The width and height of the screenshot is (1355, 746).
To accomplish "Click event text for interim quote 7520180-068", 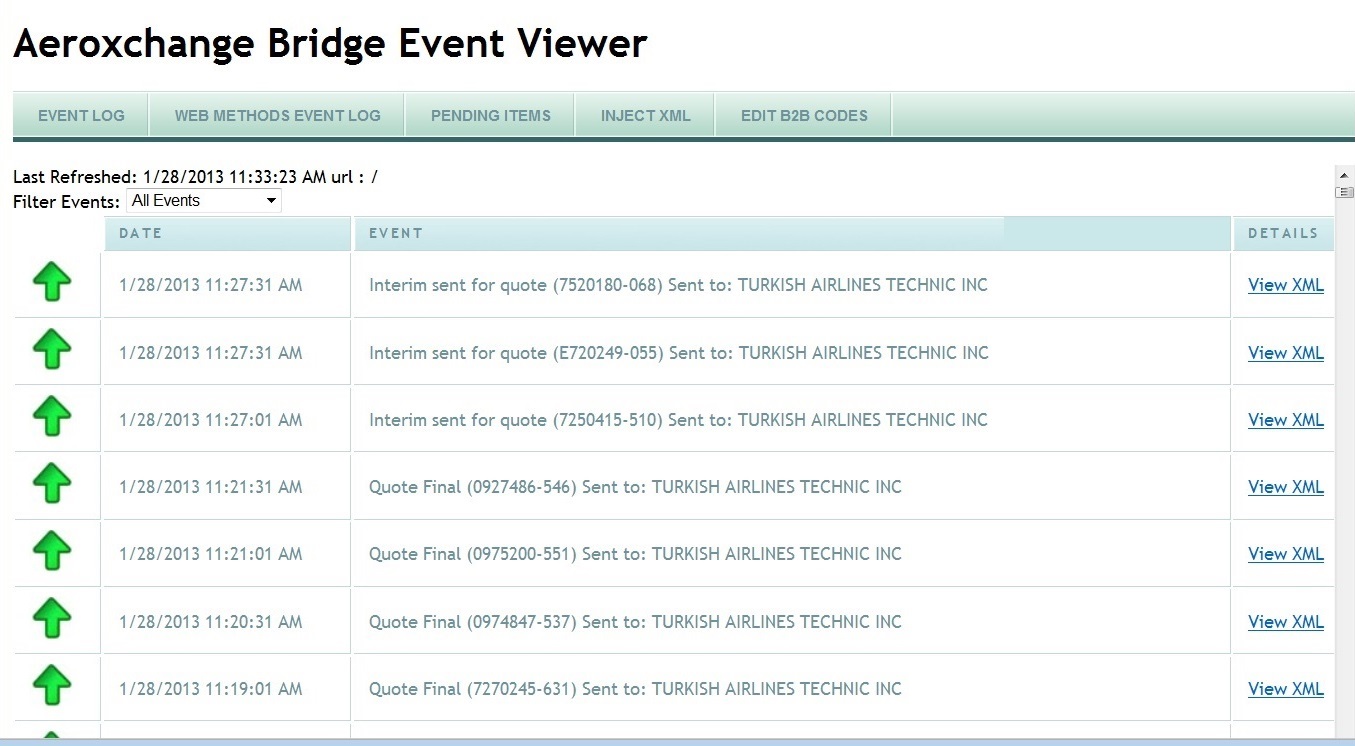I will [x=678, y=285].
